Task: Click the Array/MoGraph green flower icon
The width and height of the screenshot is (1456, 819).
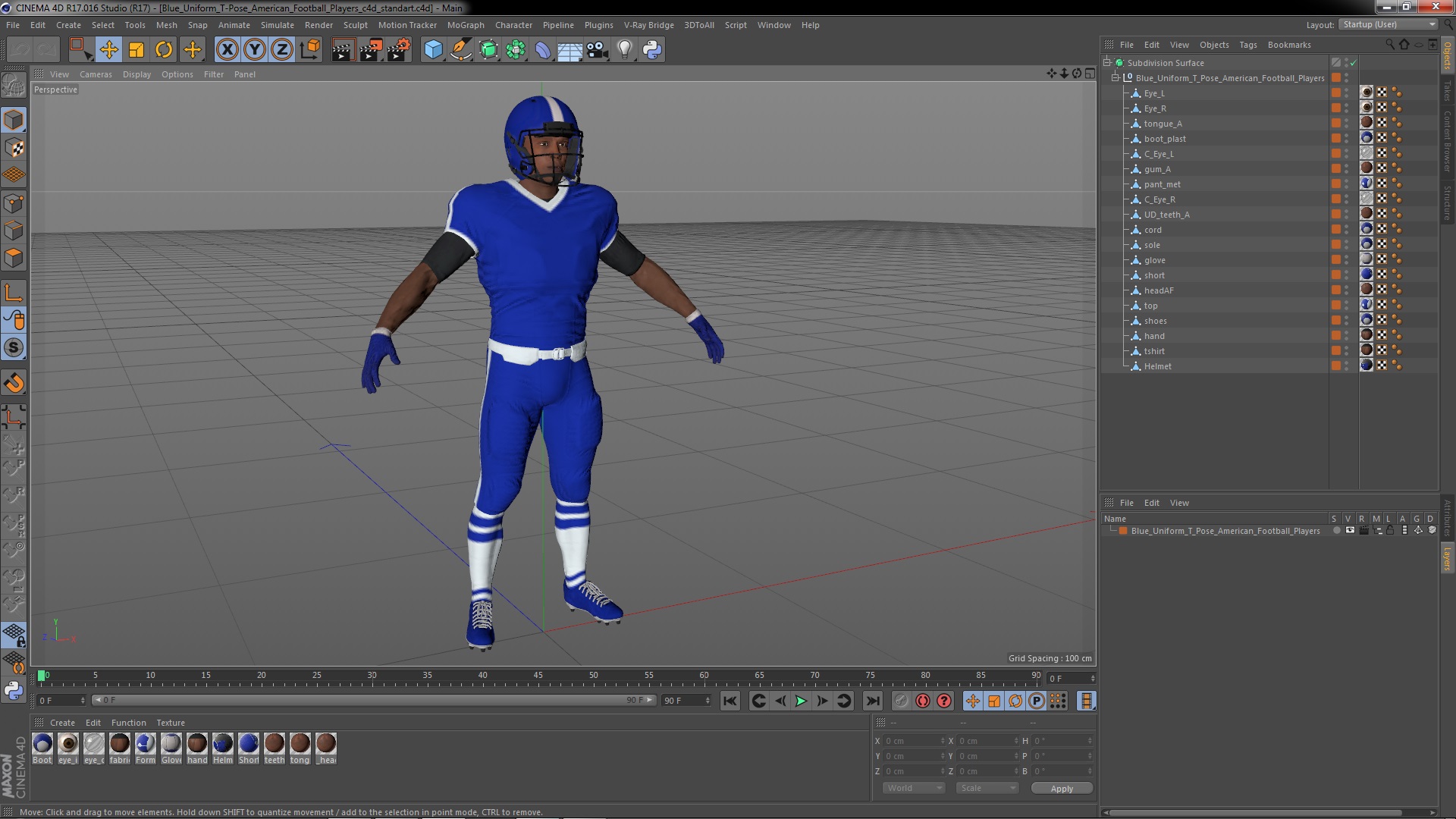Action: pyautogui.click(x=516, y=50)
